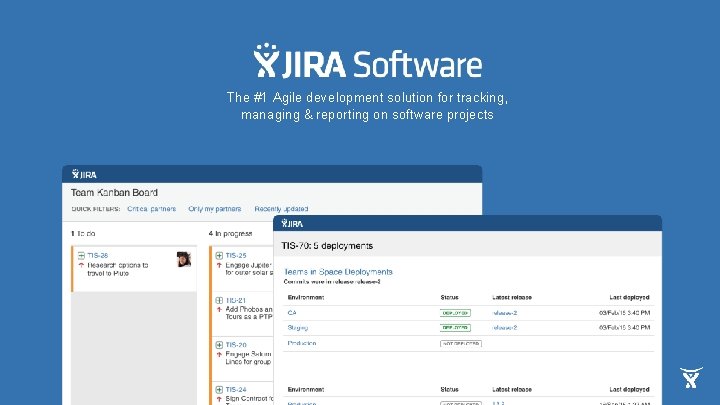Click the issue type icon beside TIS-26
720x405 pixels.
[x=81, y=255]
